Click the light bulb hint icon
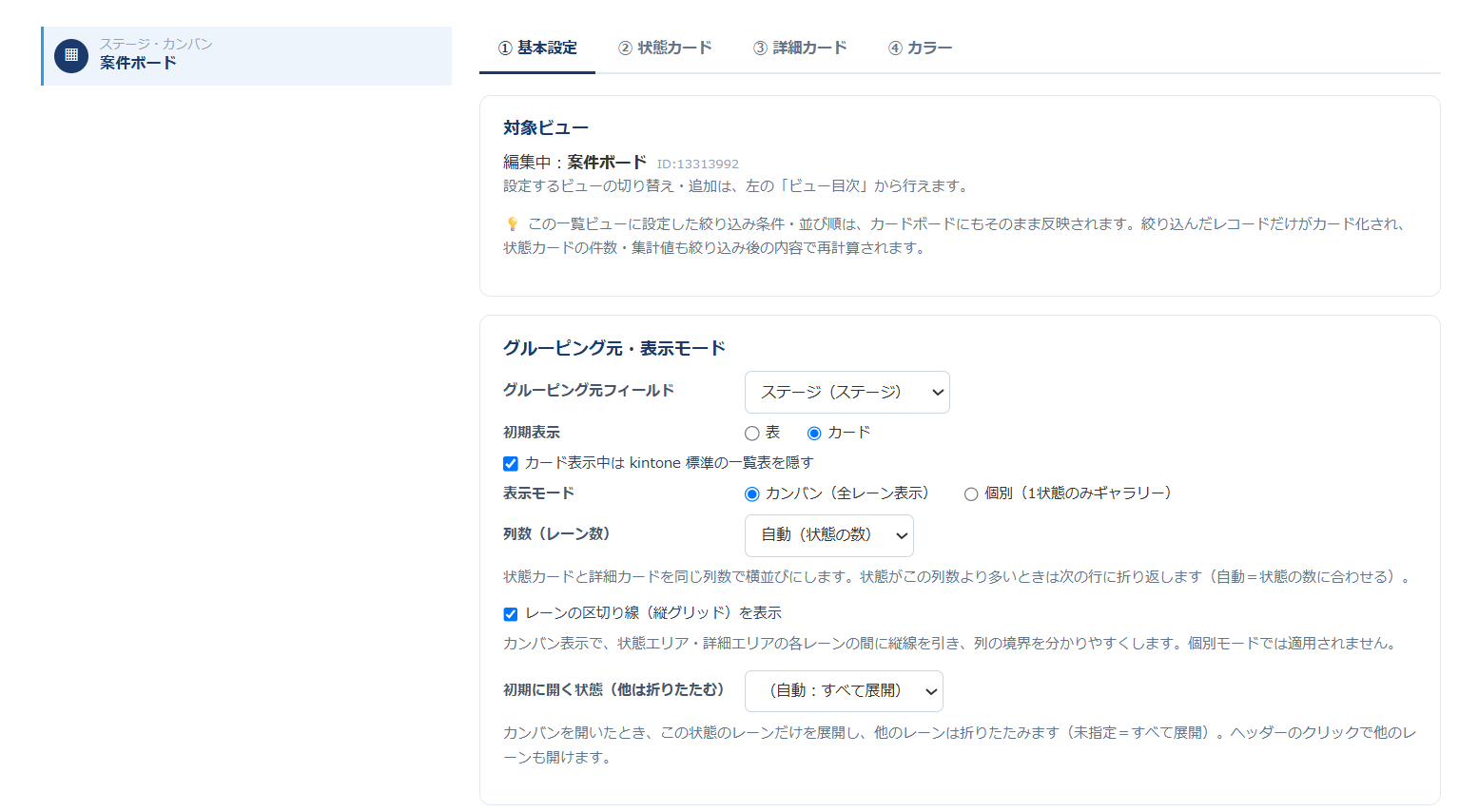1459x812 pixels. (x=512, y=223)
